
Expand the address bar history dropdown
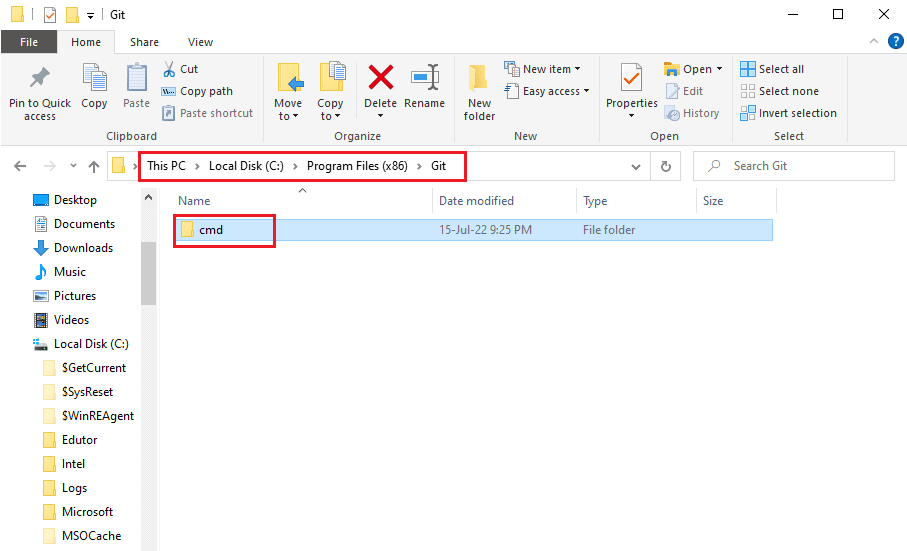coord(638,166)
